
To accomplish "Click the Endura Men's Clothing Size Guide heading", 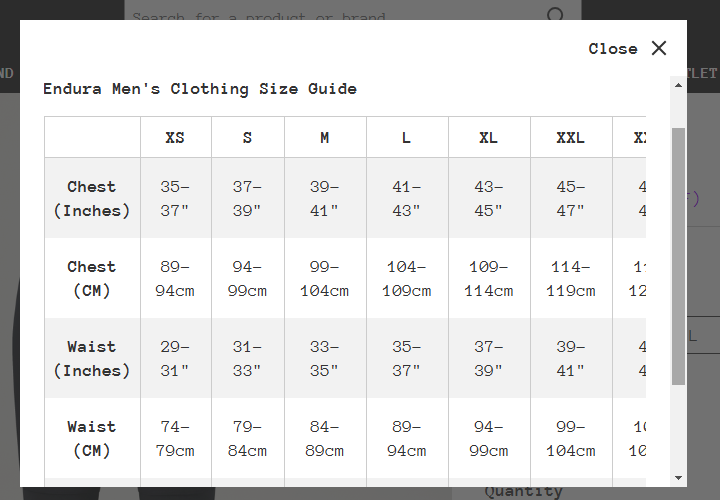I will (200, 89).
